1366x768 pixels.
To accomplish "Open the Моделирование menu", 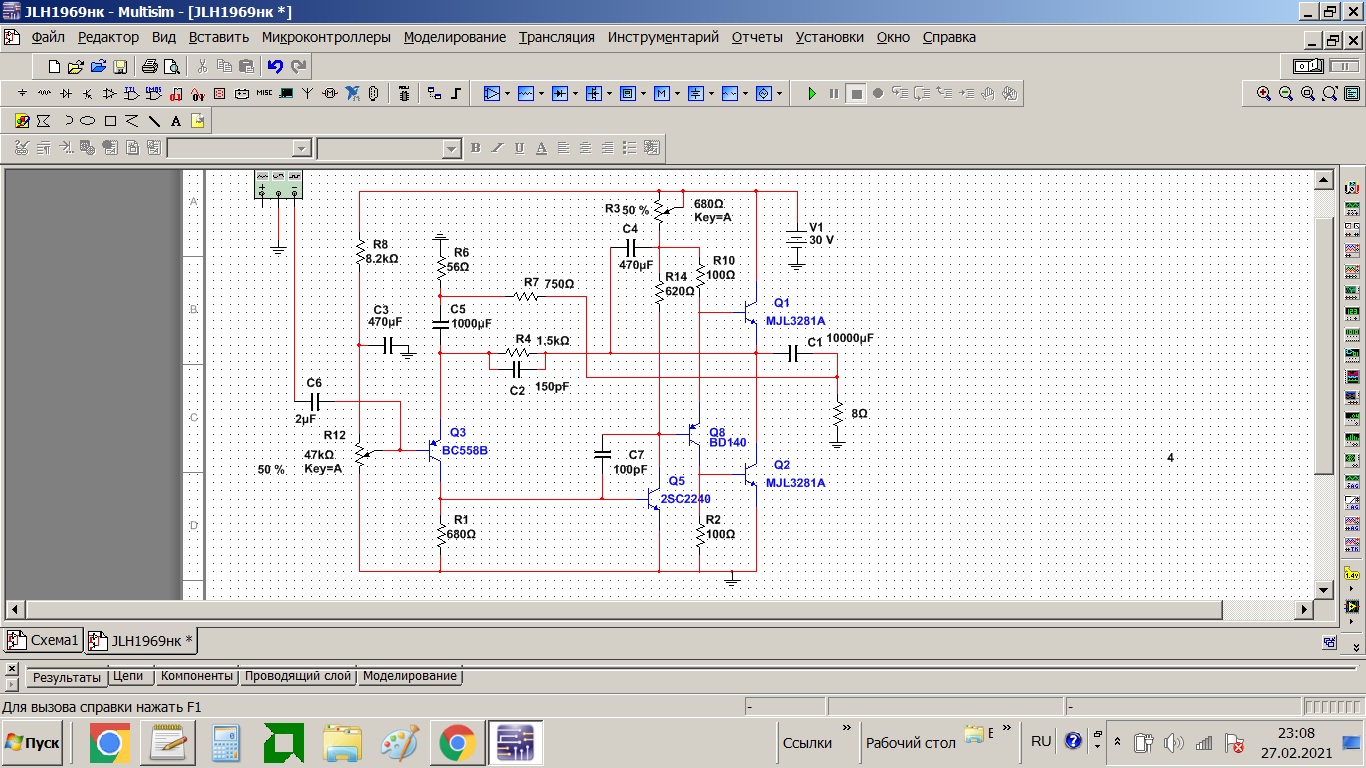I will [455, 37].
